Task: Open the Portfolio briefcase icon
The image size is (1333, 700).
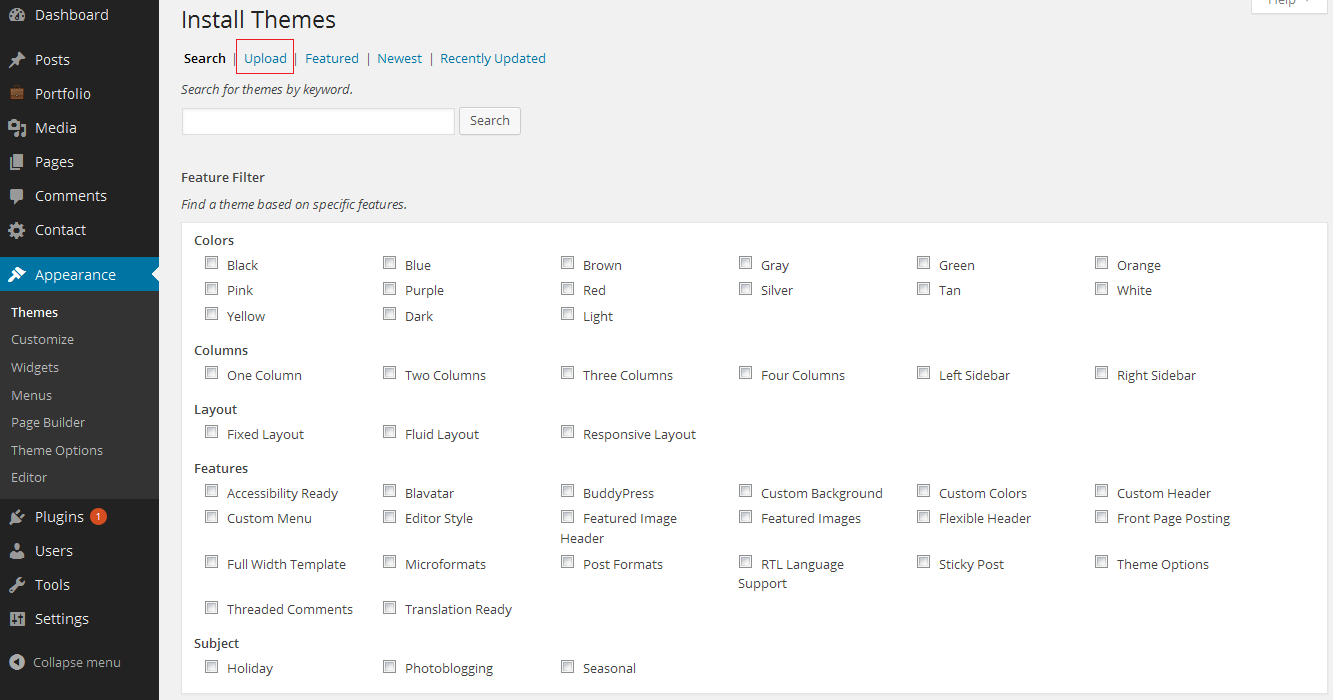Action: 17,94
